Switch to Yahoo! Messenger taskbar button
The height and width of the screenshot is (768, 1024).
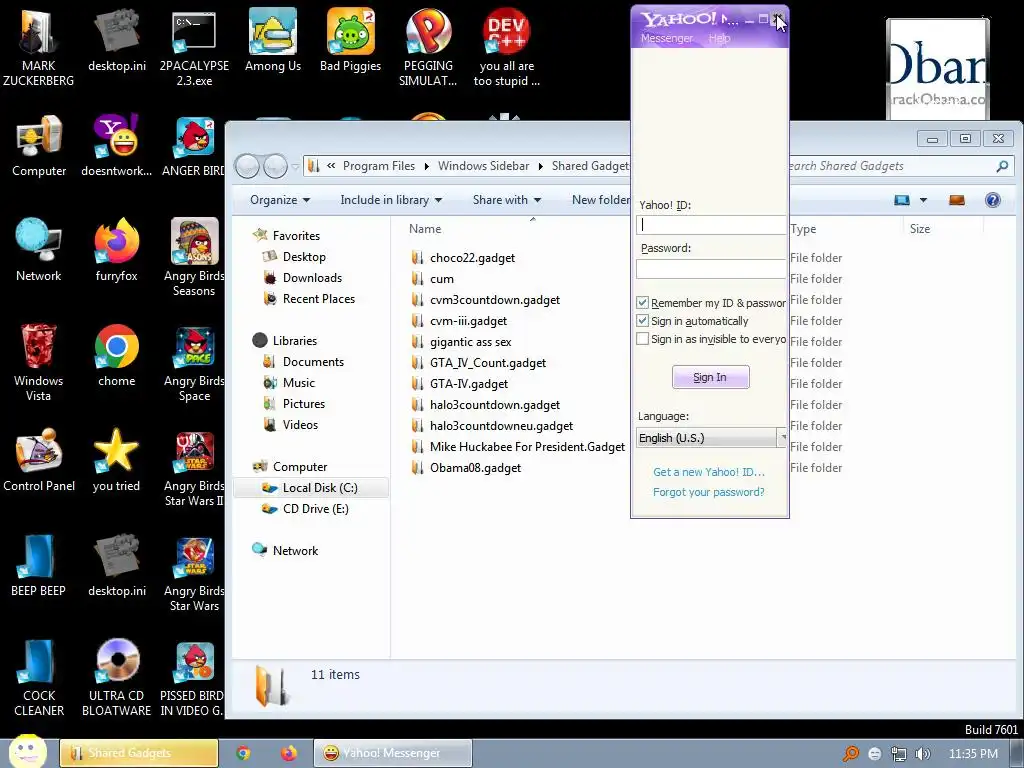(392, 753)
